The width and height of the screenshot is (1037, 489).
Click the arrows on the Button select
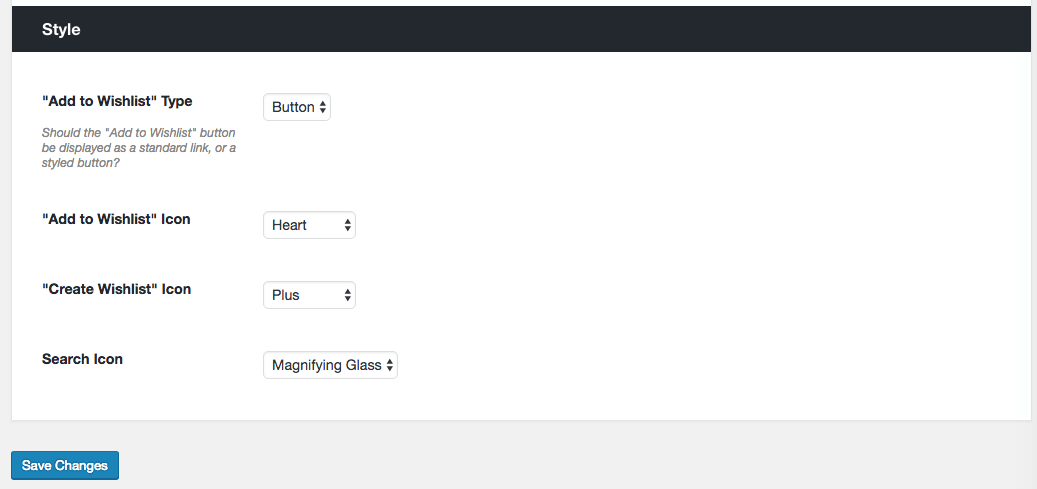point(323,107)
